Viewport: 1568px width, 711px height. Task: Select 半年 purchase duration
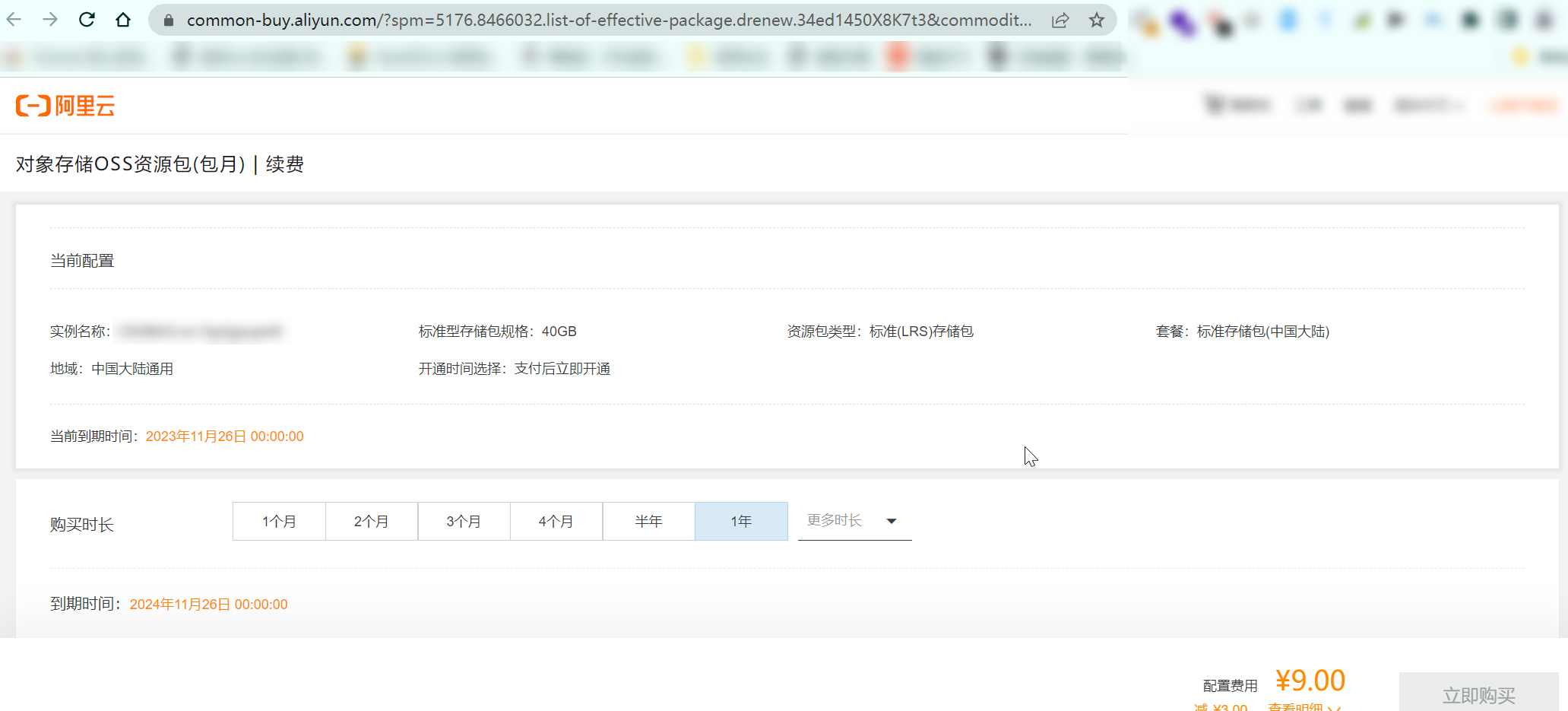tap(649, 522)
